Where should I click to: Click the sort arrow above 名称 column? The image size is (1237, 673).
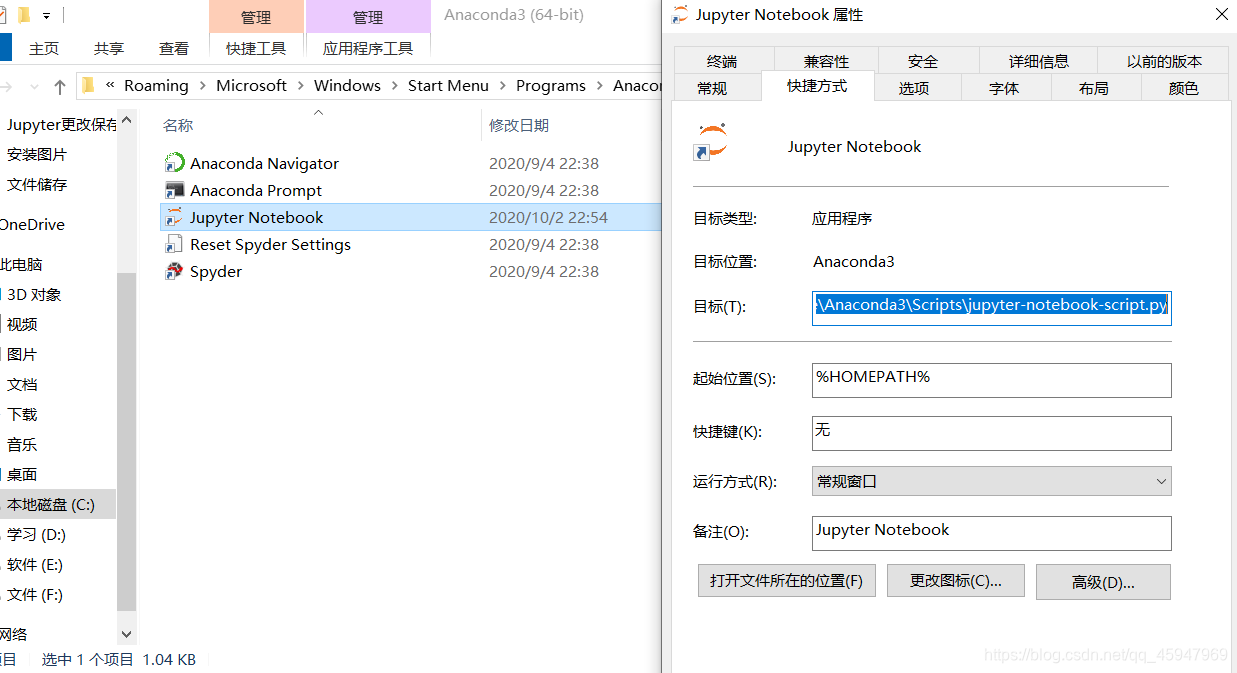click(x=318, y=112)
